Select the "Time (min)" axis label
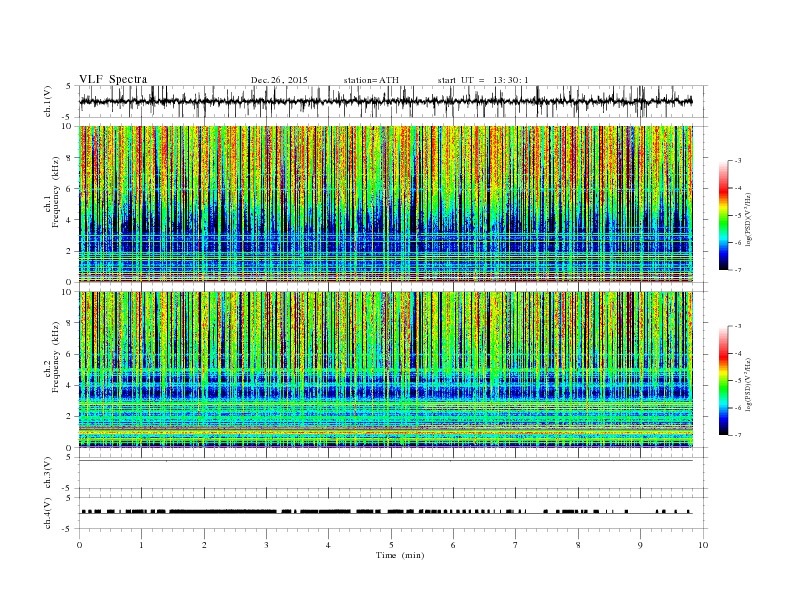The width and height of the screenshot is (792, 612). [x=400, y=555]
